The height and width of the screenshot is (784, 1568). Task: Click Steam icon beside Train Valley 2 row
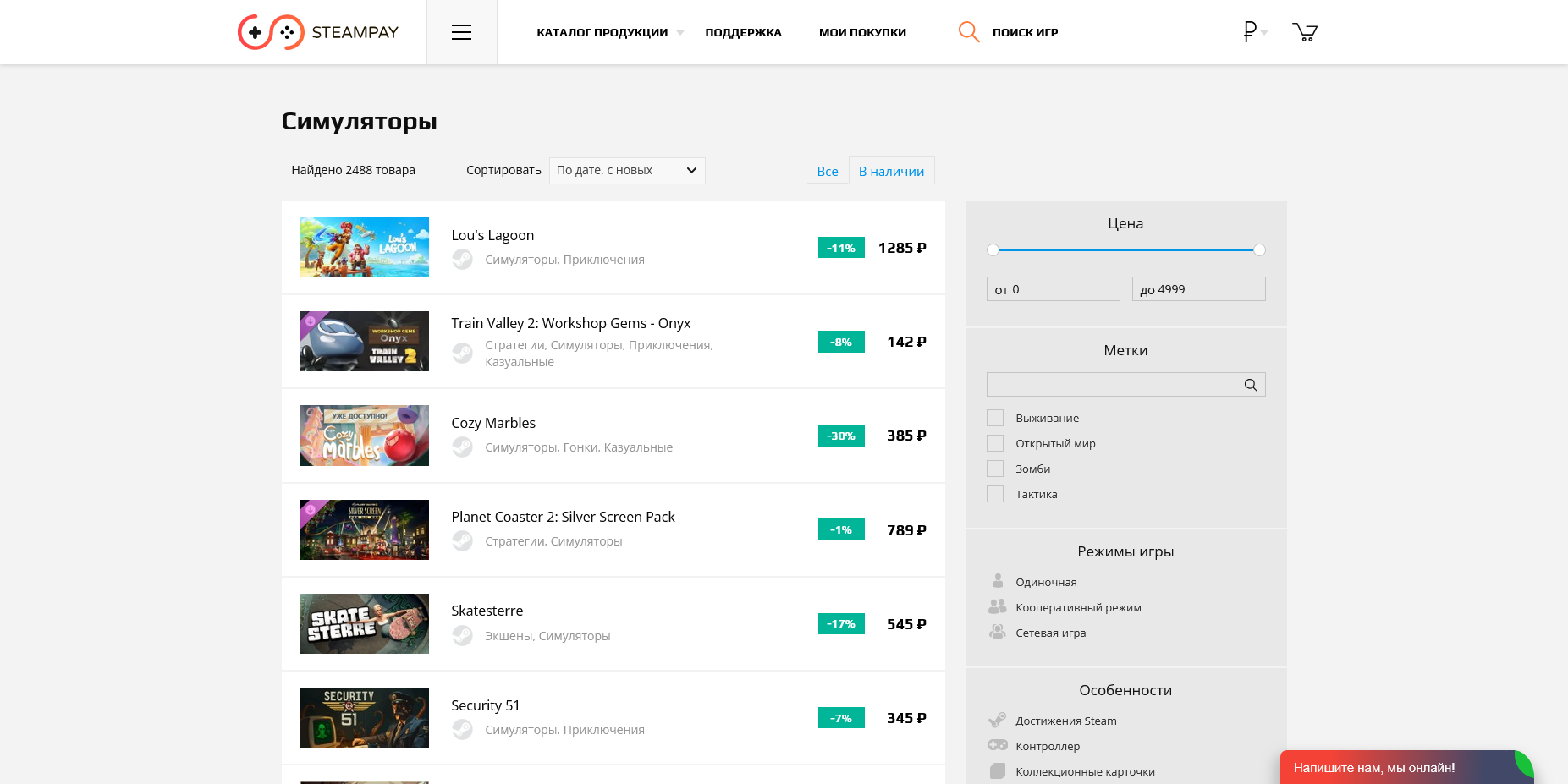click(462, 353)
